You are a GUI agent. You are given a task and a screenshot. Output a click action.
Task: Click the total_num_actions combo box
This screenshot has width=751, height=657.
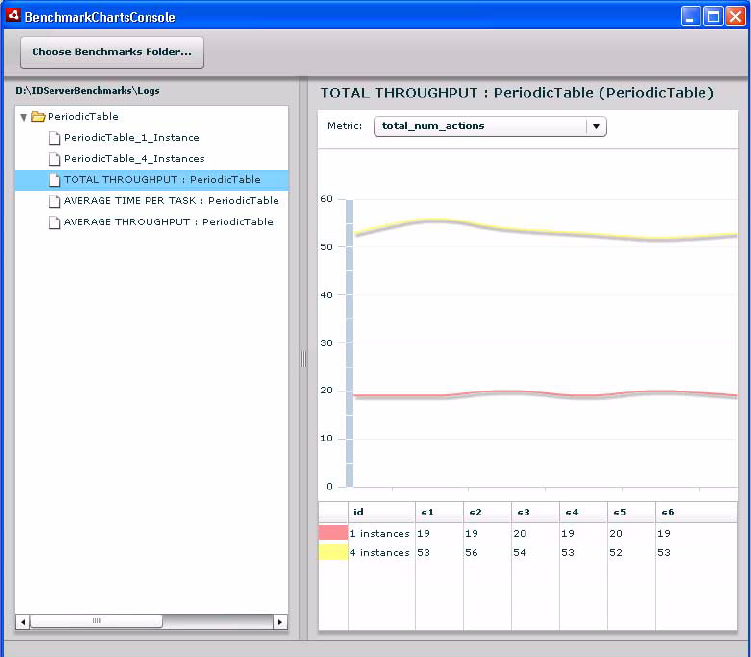480,127
